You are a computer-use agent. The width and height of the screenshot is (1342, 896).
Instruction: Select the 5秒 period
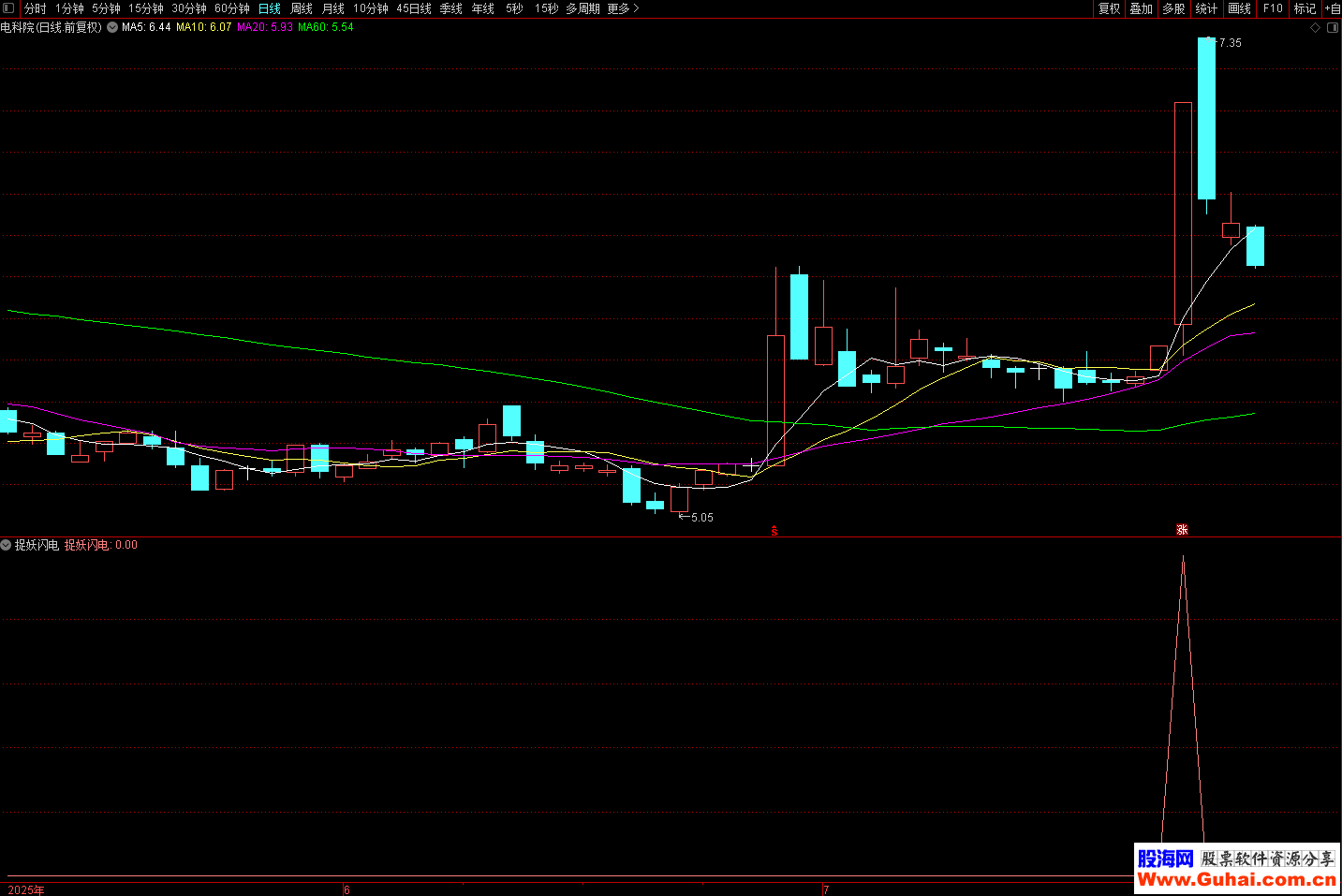[x=515, y=8]
